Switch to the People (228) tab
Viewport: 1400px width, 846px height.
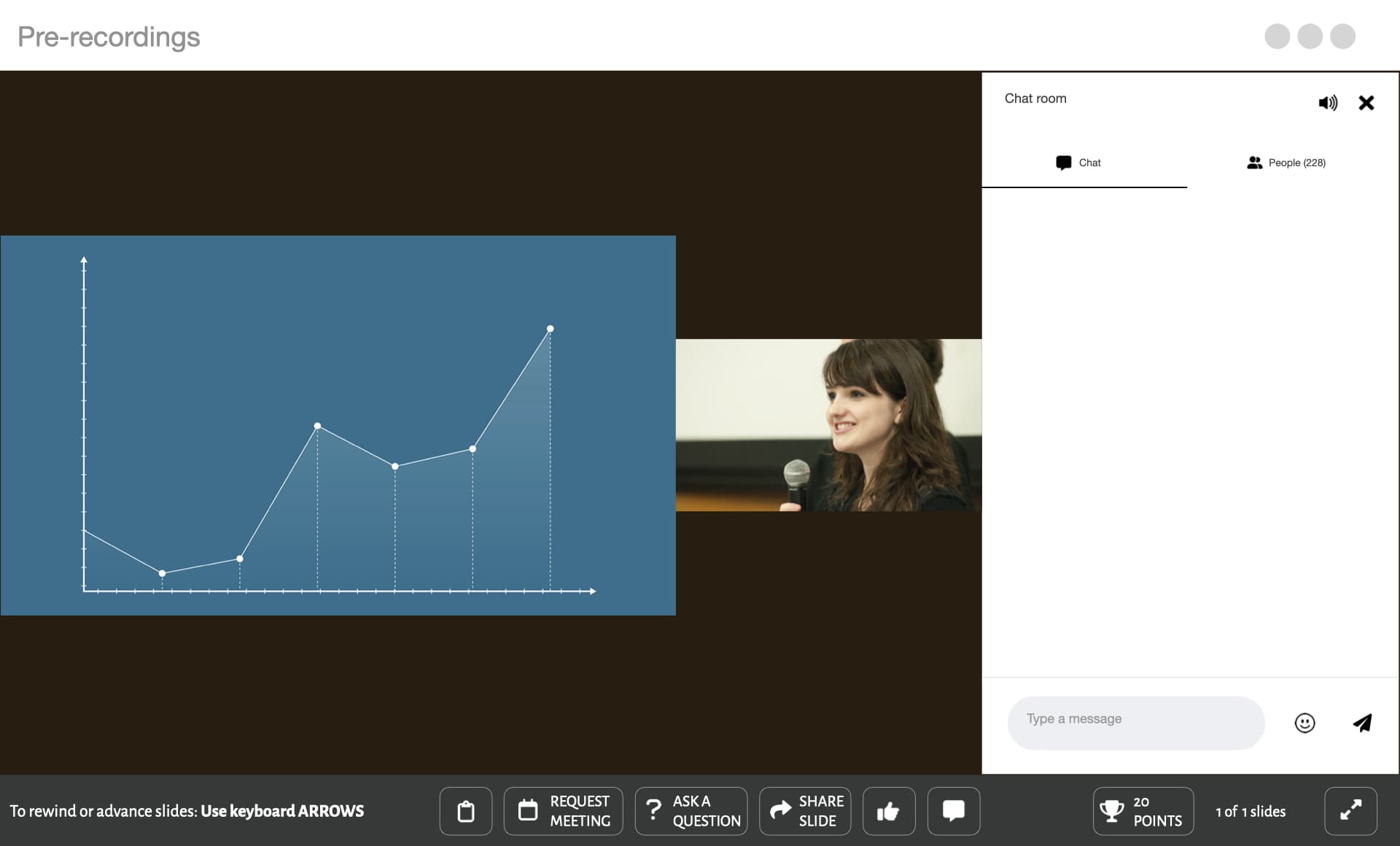tap(1287, 163)
